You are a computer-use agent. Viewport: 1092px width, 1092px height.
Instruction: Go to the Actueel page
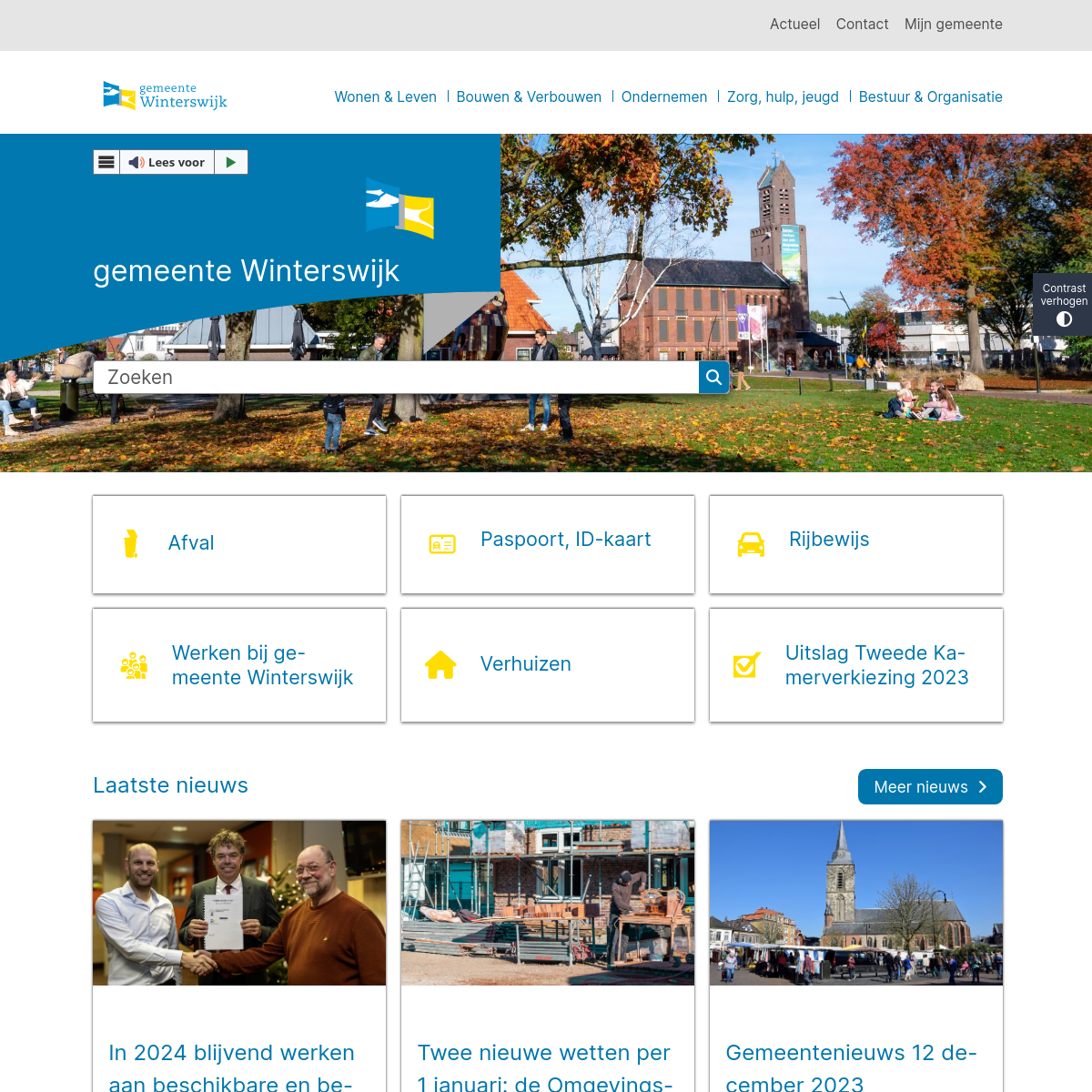[794, 25]
